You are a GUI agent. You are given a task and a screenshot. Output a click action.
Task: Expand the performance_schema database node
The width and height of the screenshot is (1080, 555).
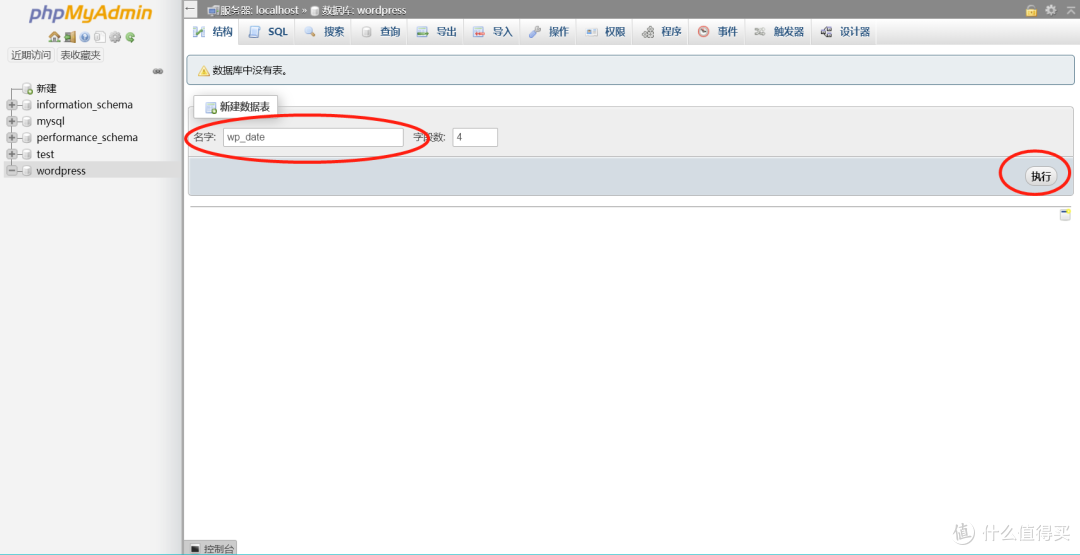[x=11, y=138]
